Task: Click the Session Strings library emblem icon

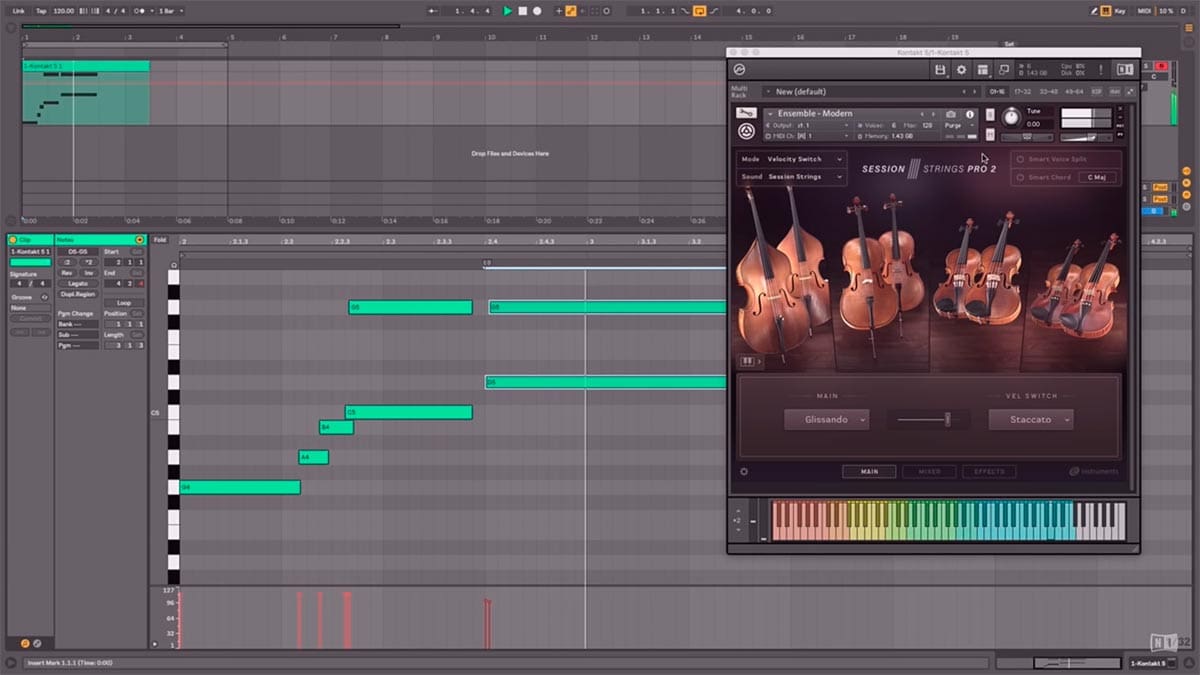Action: [x=746, y=131]
